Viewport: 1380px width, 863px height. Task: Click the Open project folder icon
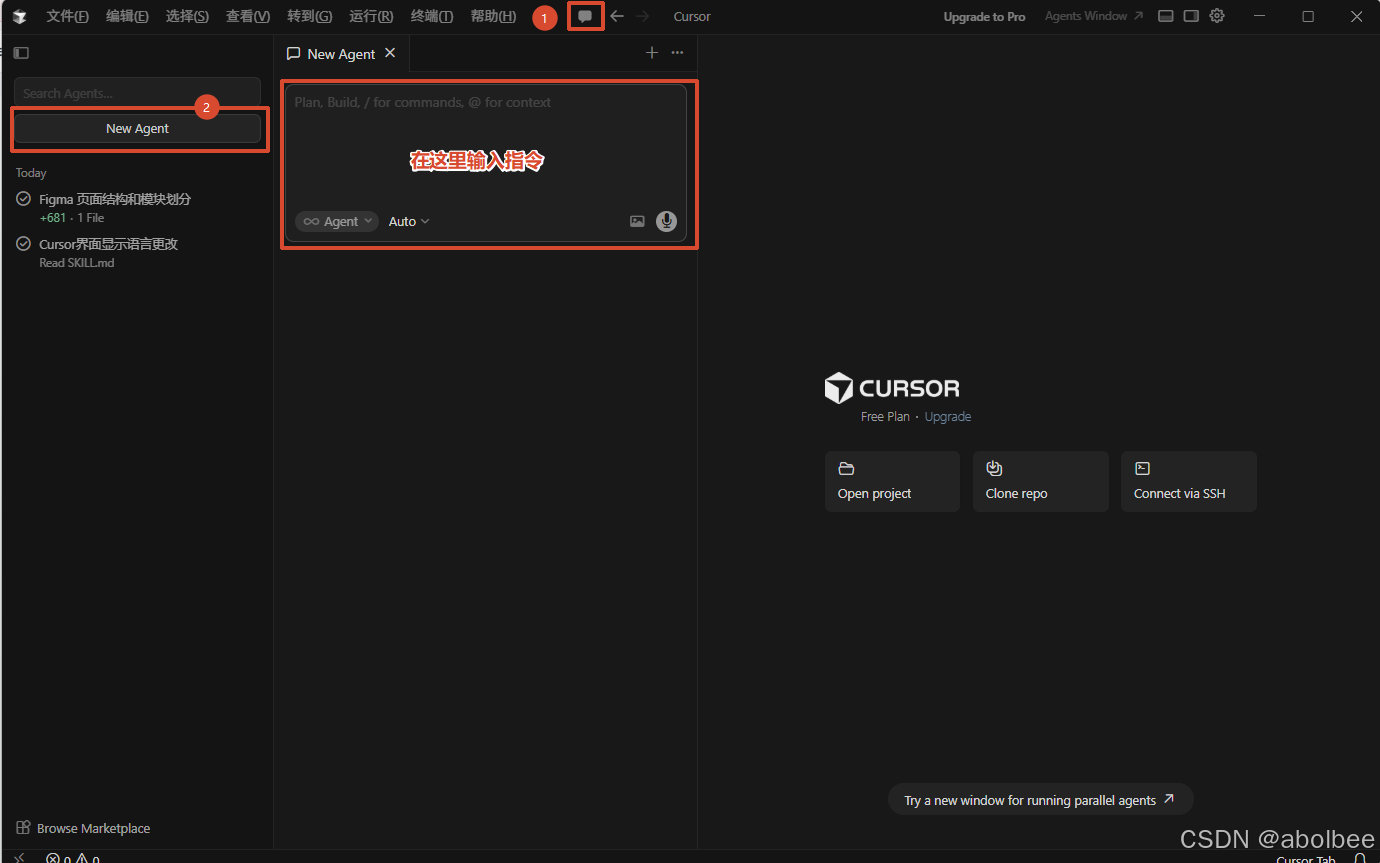pos(846,468)
